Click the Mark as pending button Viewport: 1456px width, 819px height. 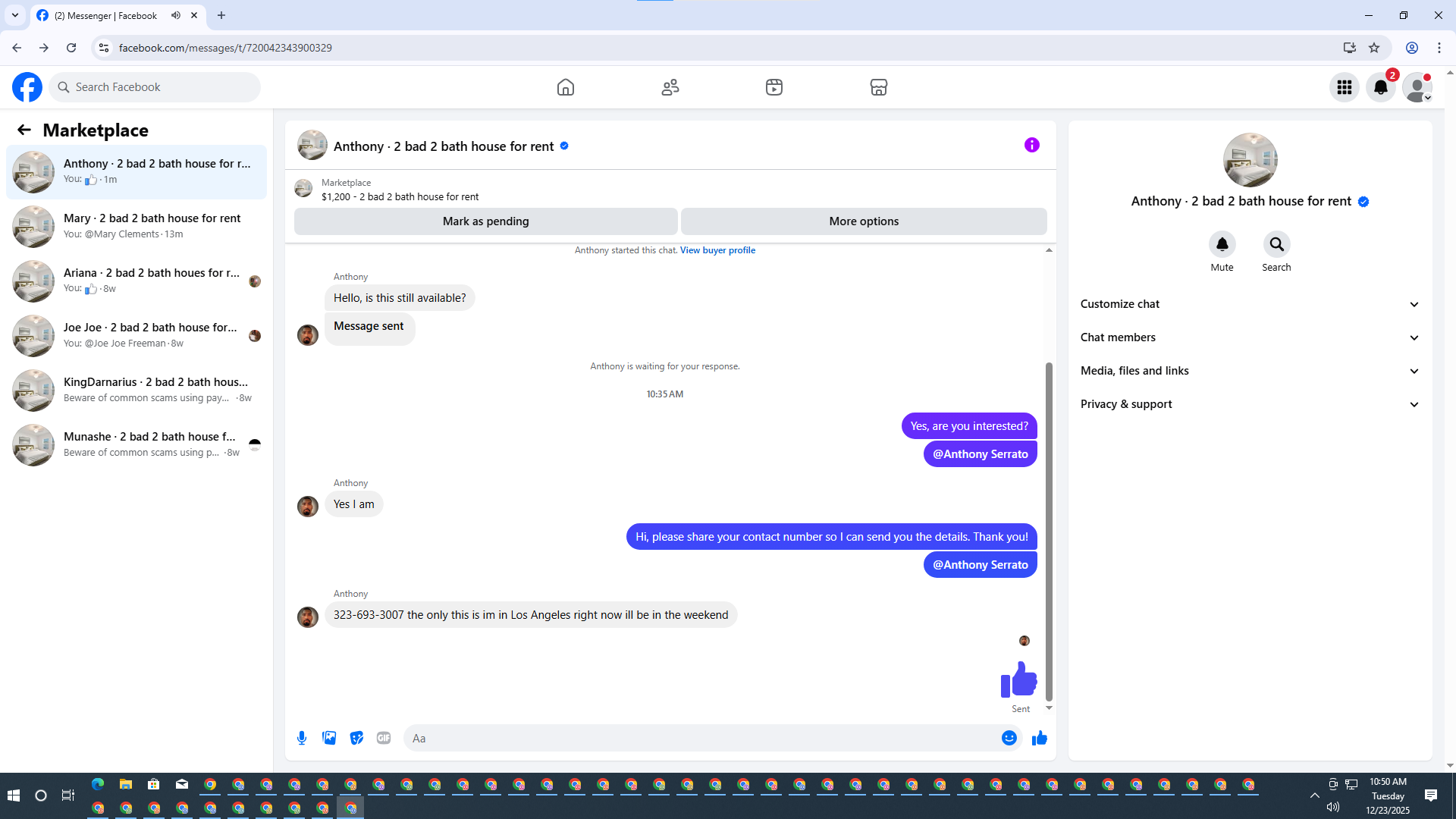(x=485, y=221)
